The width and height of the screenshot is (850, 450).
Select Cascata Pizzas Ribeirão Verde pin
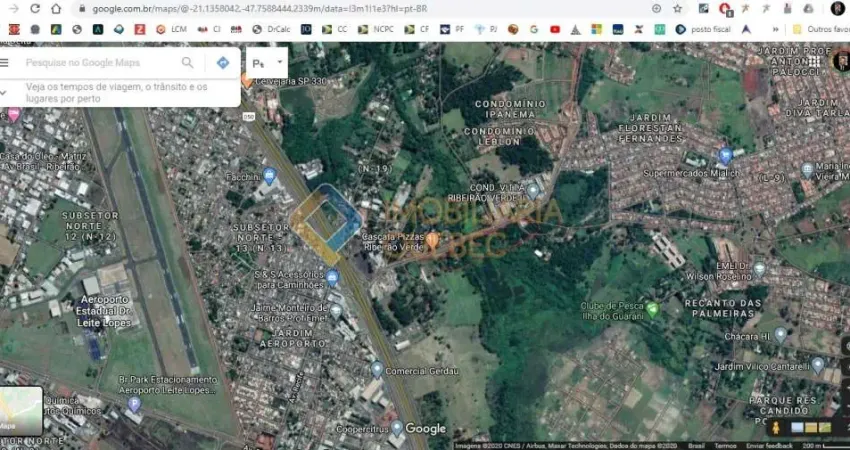[432, 240]
